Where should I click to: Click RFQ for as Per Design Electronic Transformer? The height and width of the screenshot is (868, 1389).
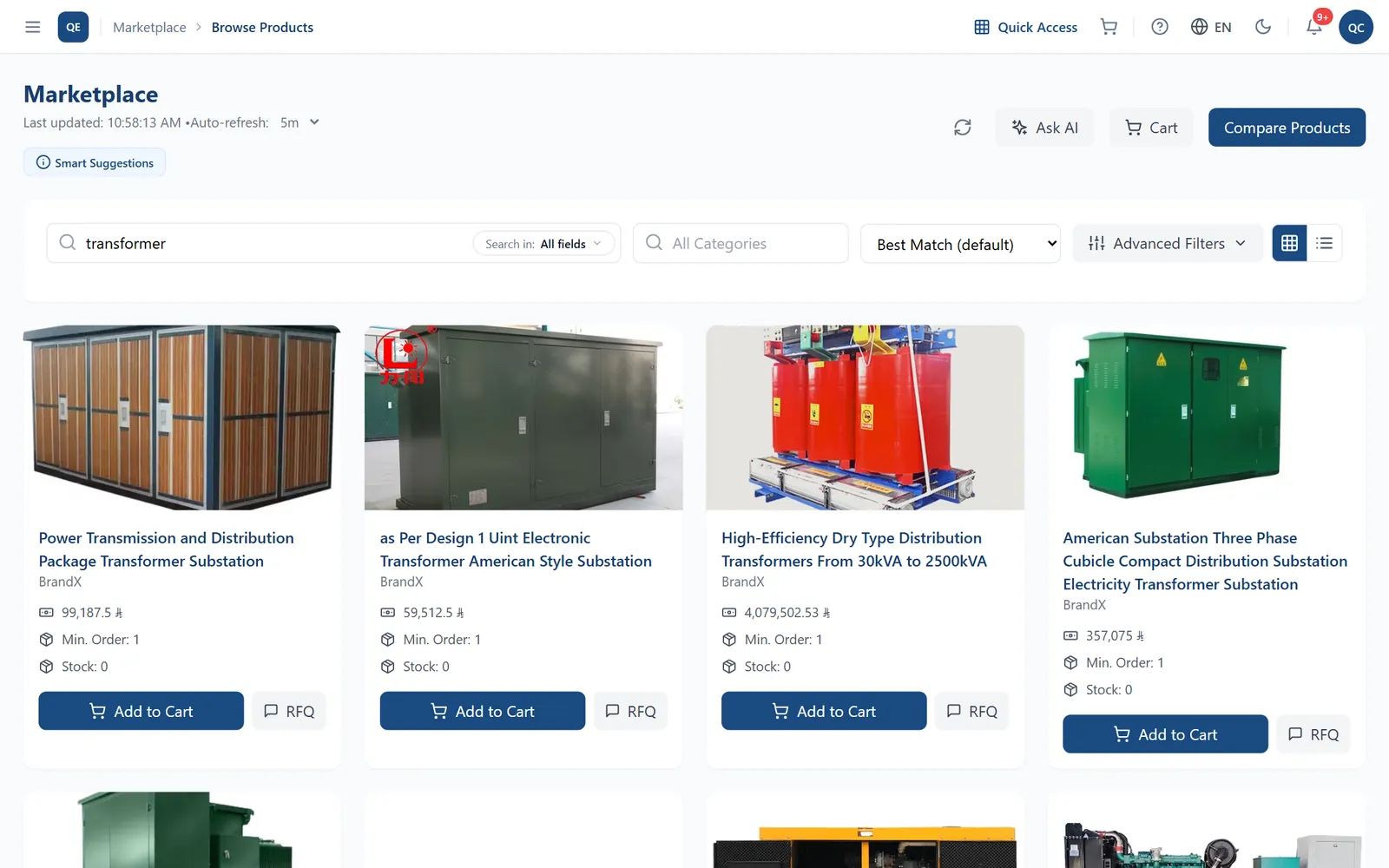coord(630,711)
